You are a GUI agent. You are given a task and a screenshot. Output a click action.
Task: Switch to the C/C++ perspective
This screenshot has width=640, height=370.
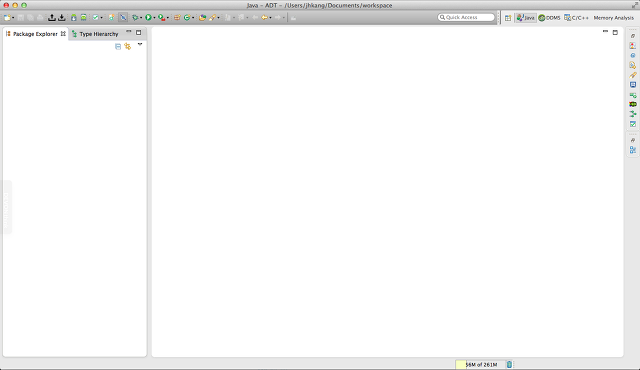click(576, 18)
